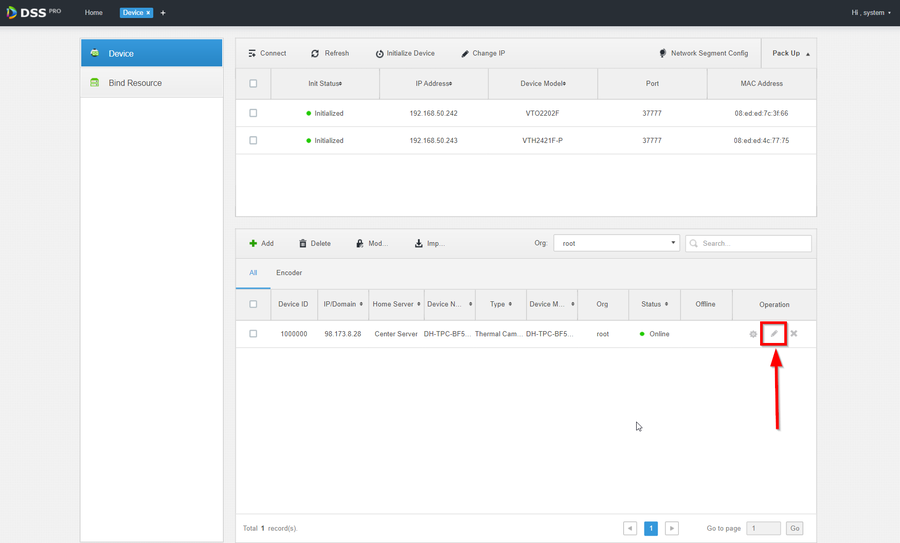
Task: Select checkbox for device 1000000
Action: [253, 334]
